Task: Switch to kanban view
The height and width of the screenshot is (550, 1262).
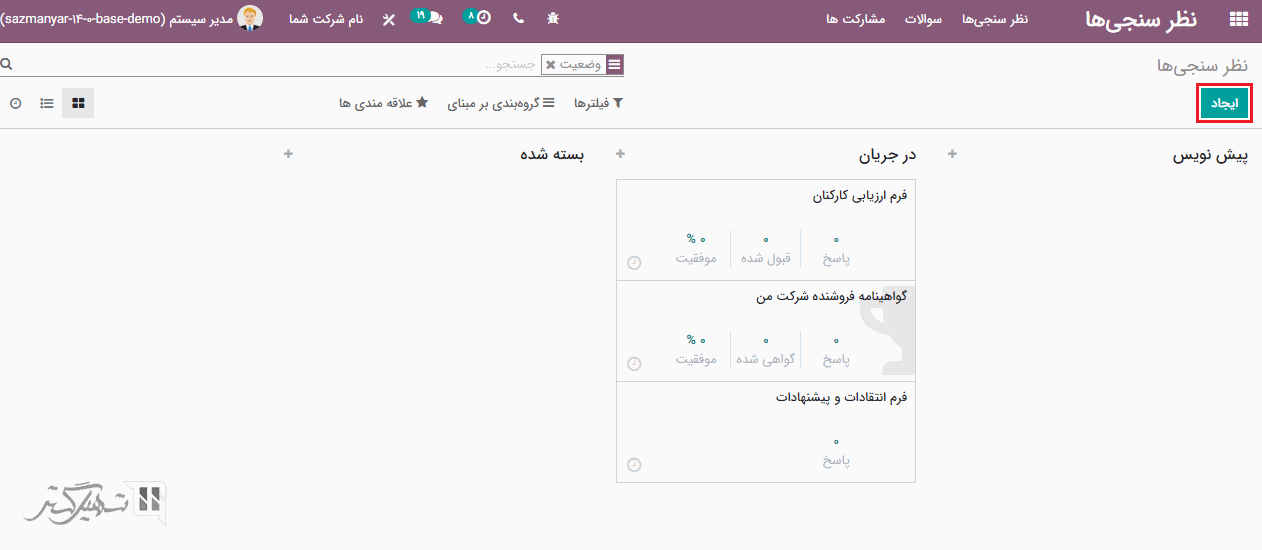Action: pyautogui.click(x=78, y=103)
